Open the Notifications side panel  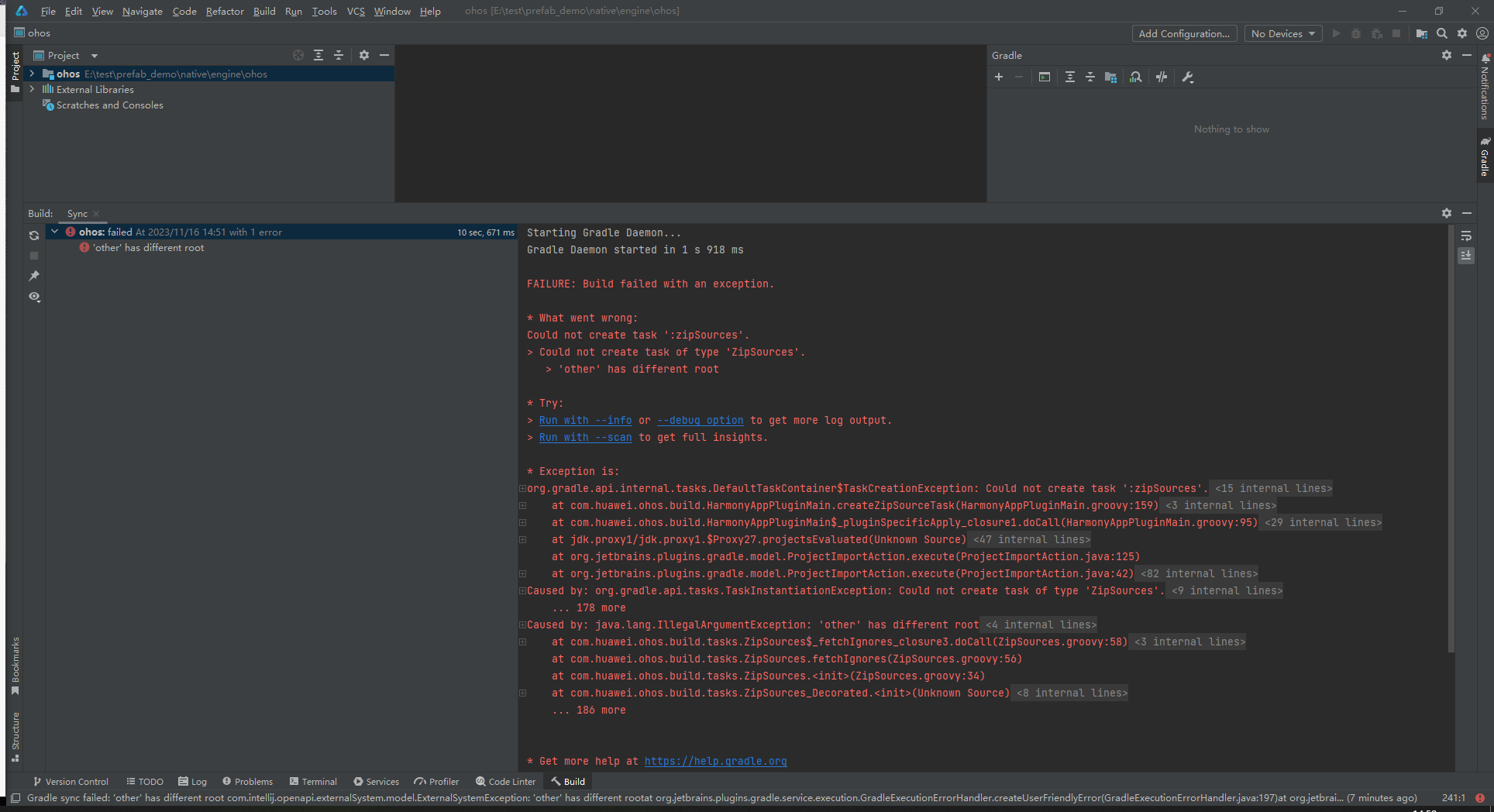pyautogui.click(x=1485, y=87)
